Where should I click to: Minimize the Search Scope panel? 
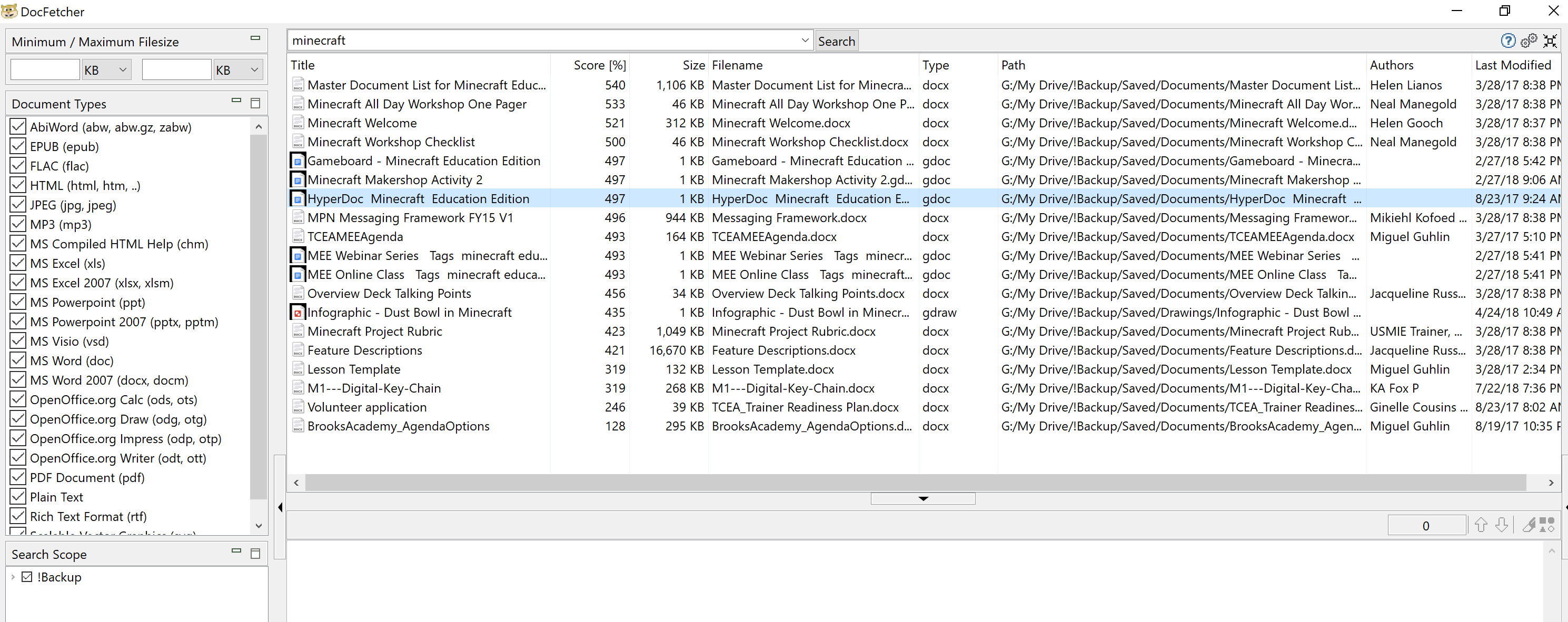click(x=236, y=551)
